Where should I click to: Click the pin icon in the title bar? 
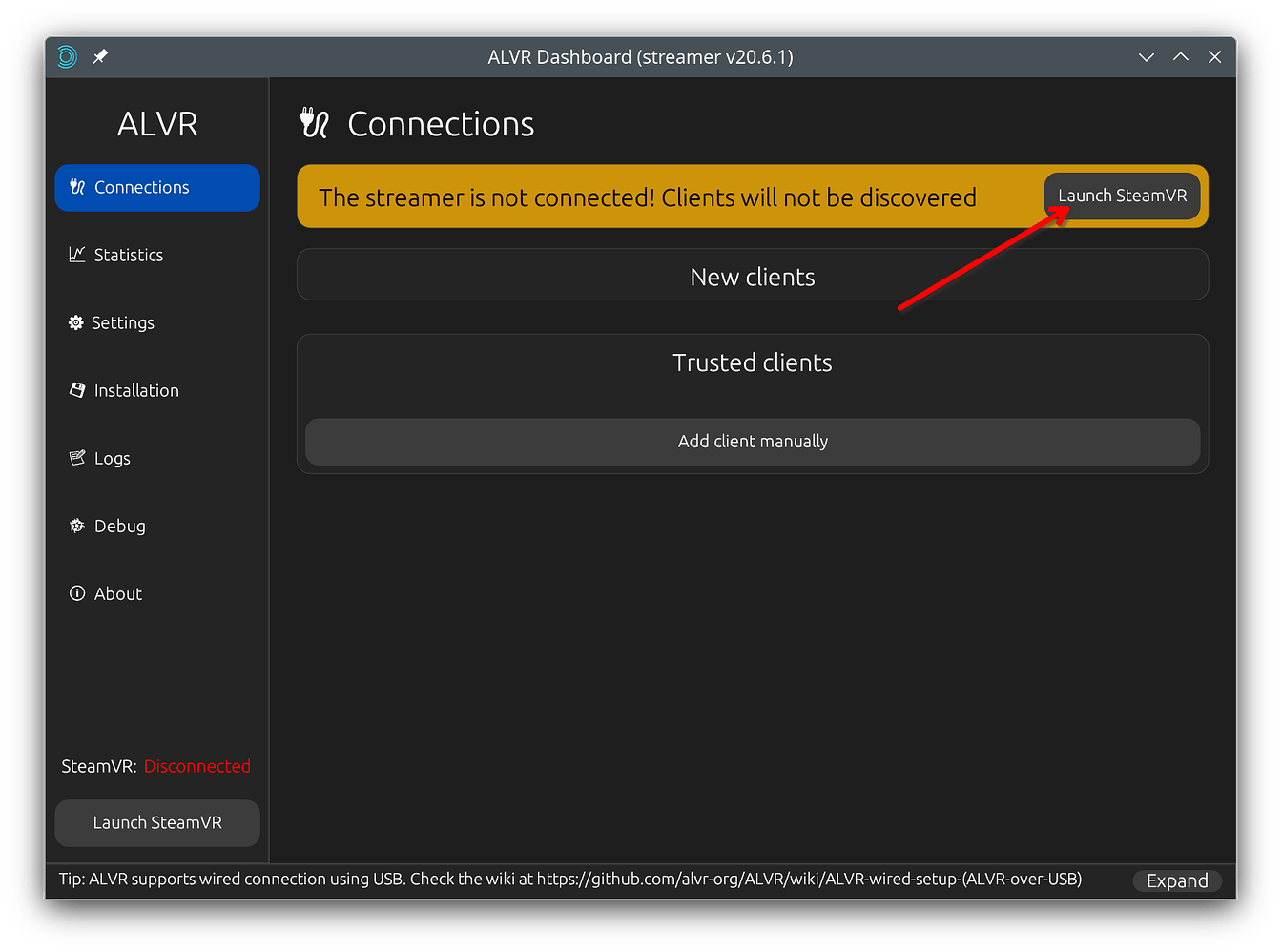point(98,56)
